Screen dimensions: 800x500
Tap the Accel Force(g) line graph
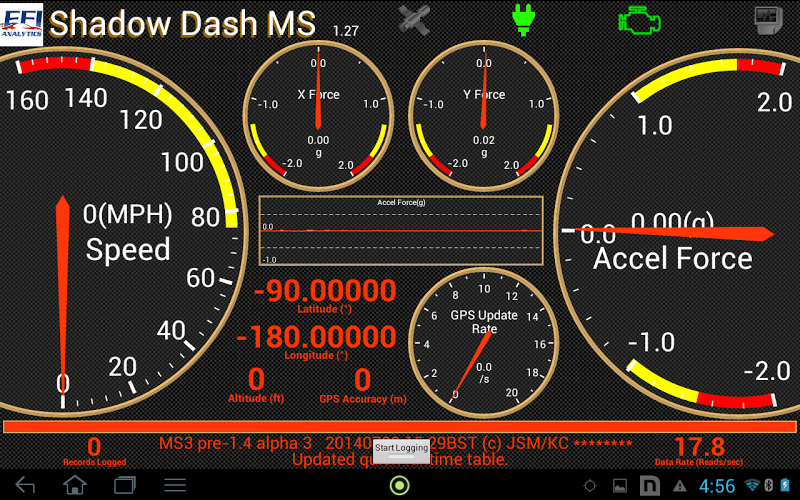[401, 231]
